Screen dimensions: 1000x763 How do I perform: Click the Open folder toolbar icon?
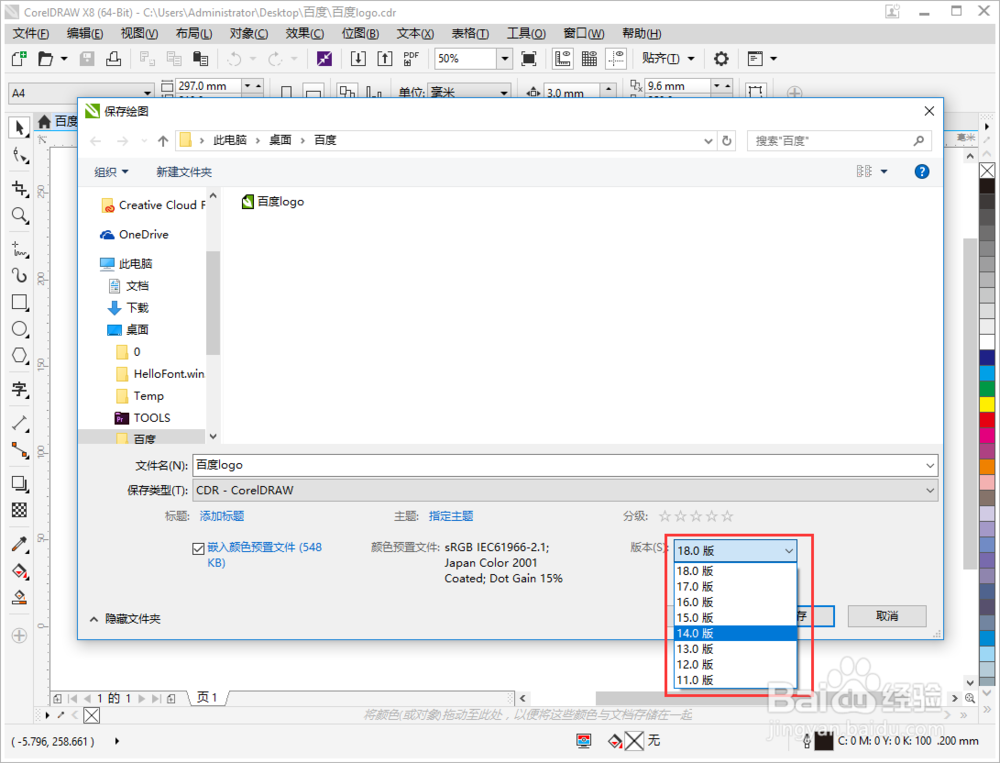[45, 59]
